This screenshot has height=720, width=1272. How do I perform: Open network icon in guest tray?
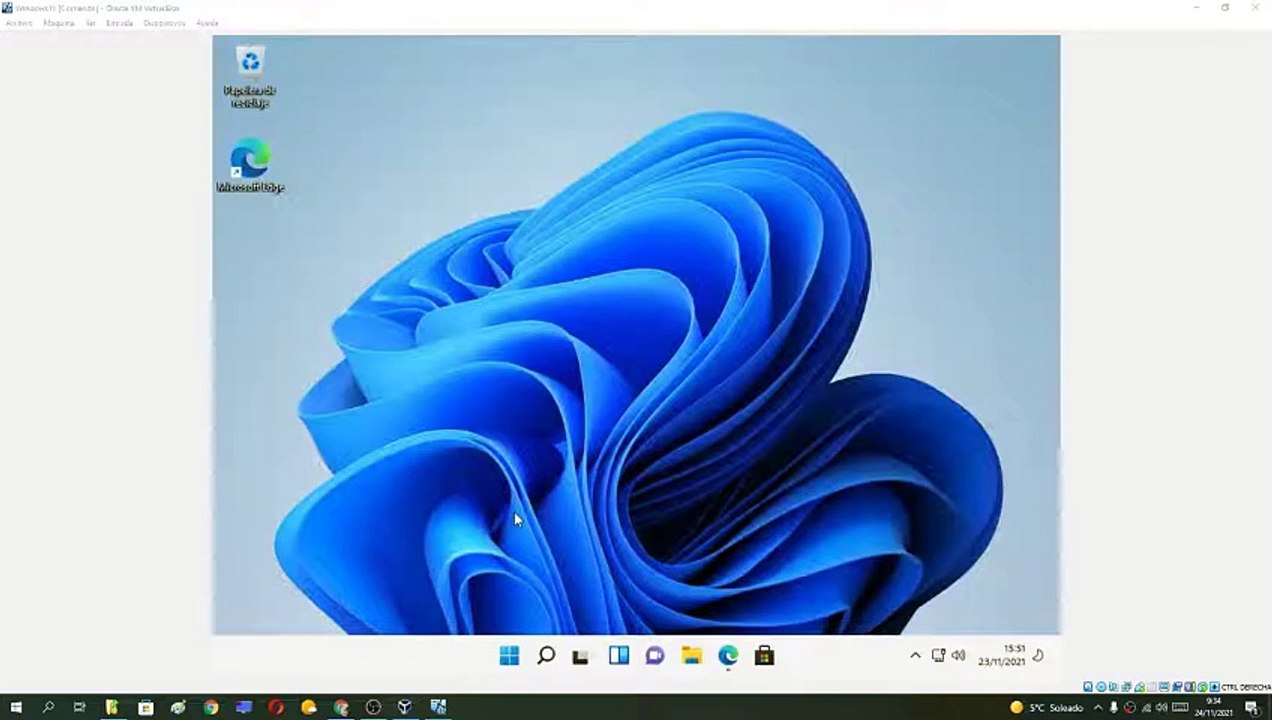pyautogui.click(x=938, y=656)
